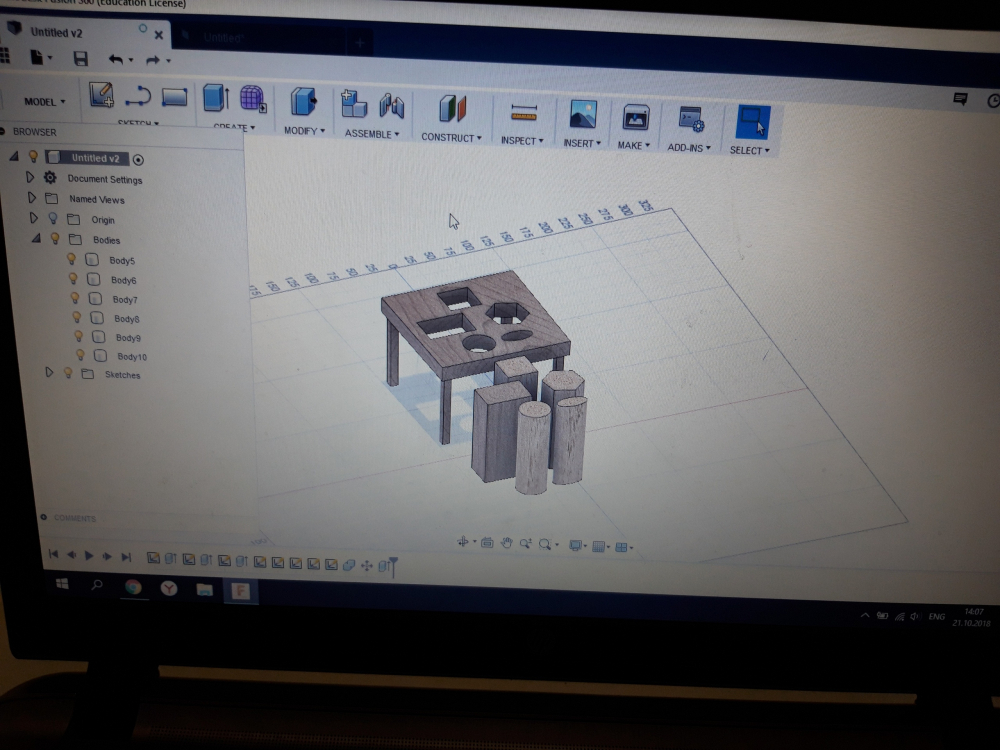
Task: Select Body10 in the browser tree
Action: (132, 357)
